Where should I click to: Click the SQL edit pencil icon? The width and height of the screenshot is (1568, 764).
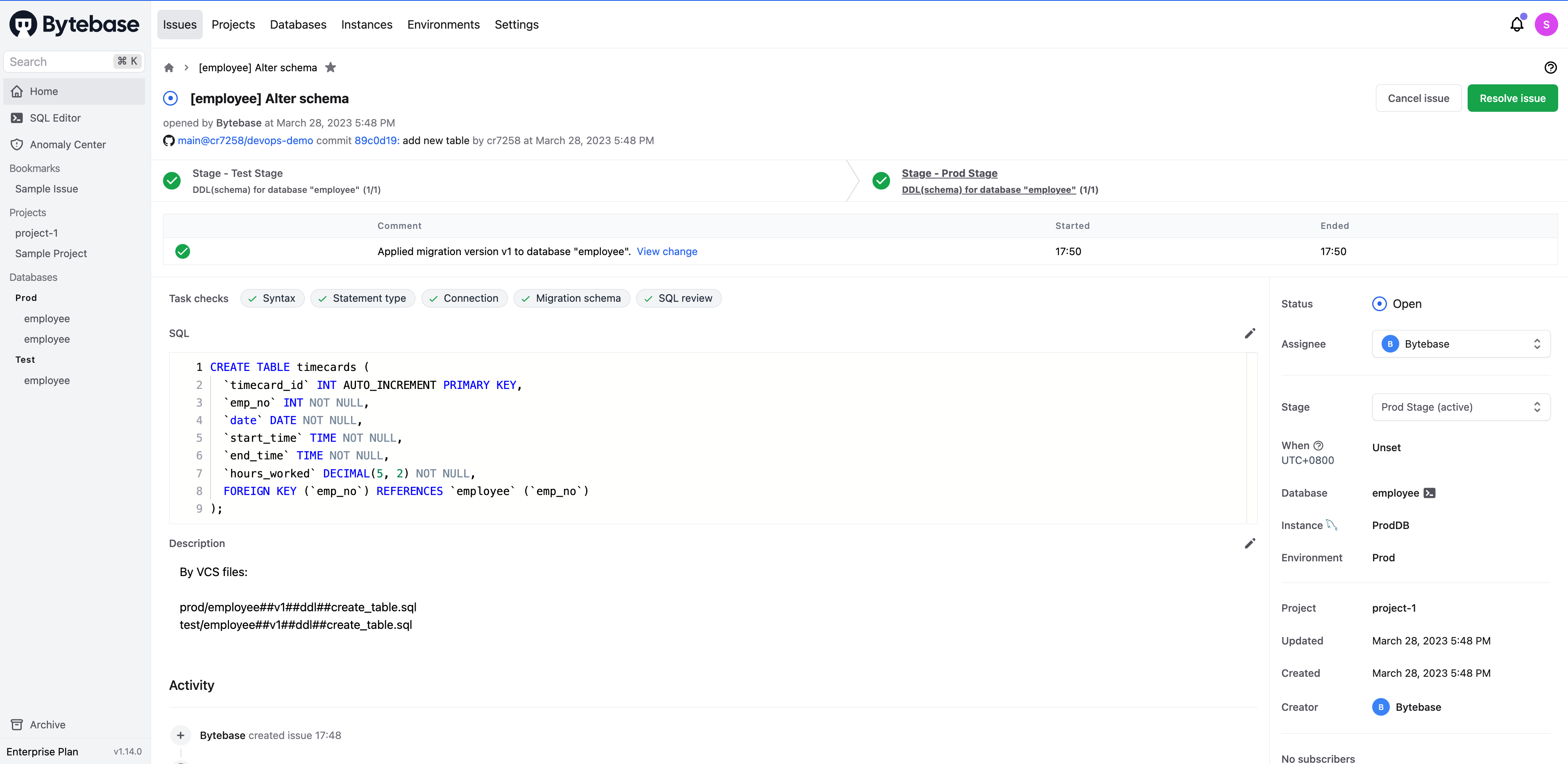pos(1250,333)
